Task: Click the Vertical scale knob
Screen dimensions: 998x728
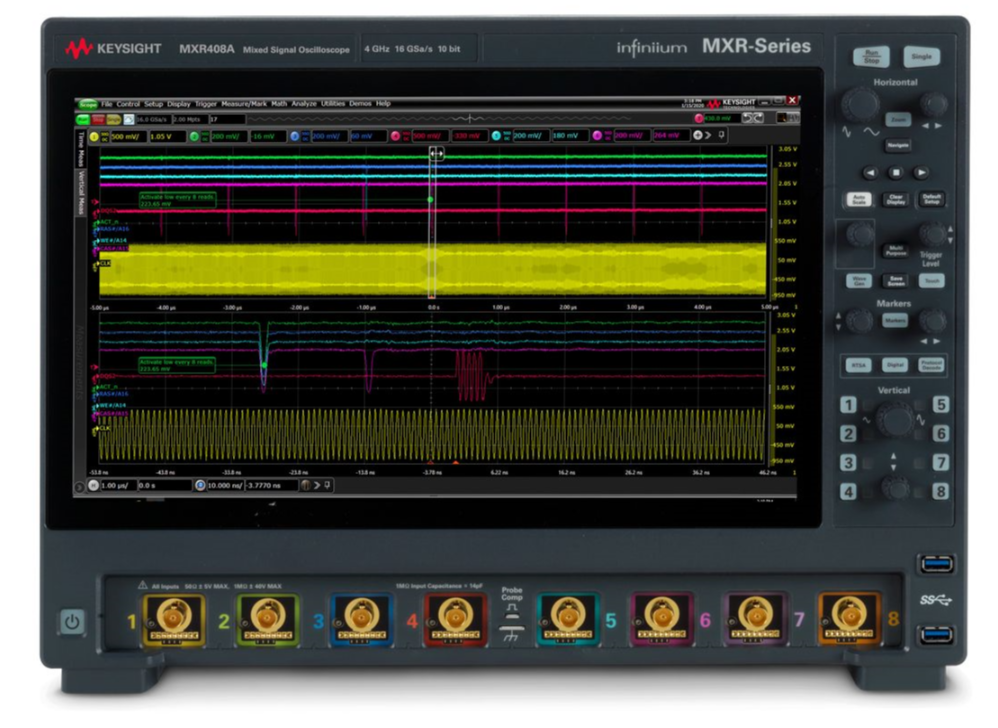Action: pyautogui.click(x=894, y=419)
